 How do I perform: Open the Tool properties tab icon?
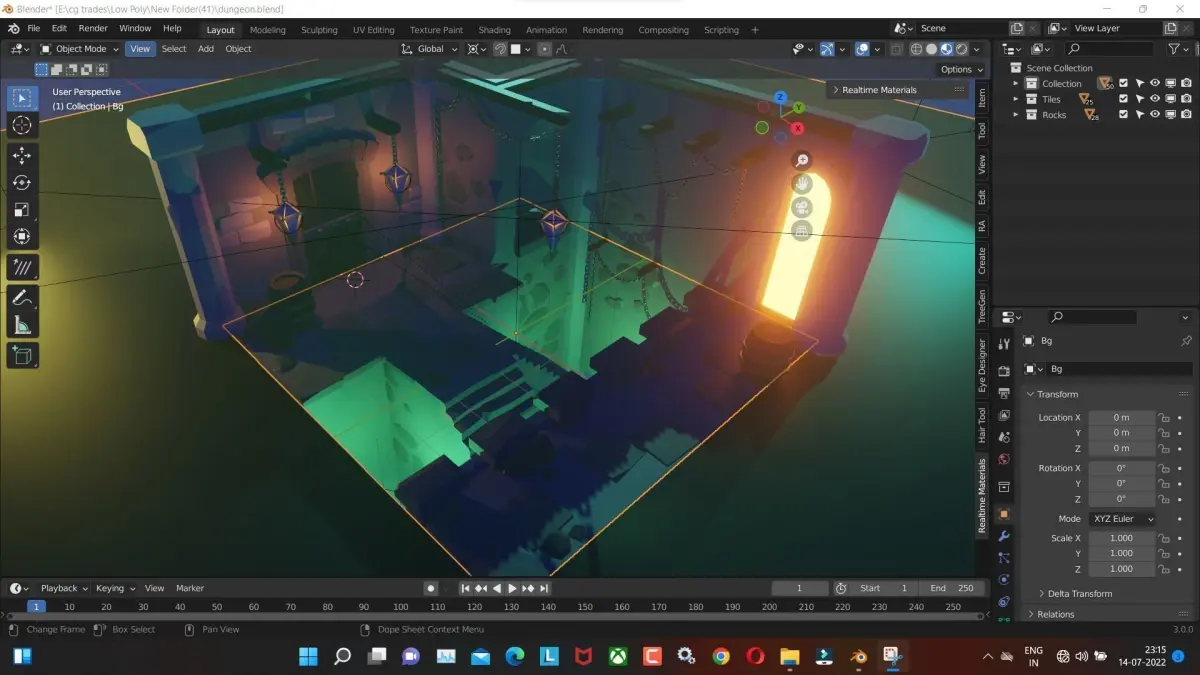[x=1004, y=343]
